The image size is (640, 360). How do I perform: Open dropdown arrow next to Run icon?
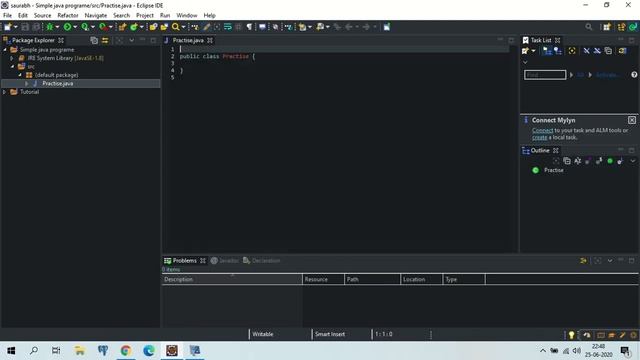coord(75,27)
